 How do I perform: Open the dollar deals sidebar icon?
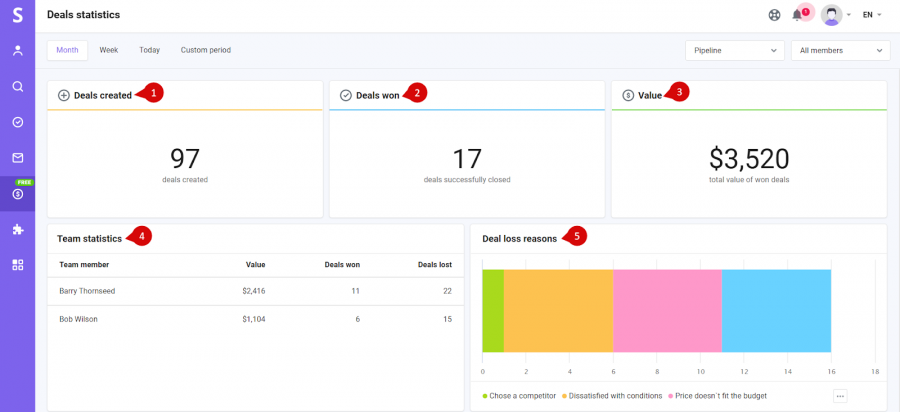click(x=18, y=195)
